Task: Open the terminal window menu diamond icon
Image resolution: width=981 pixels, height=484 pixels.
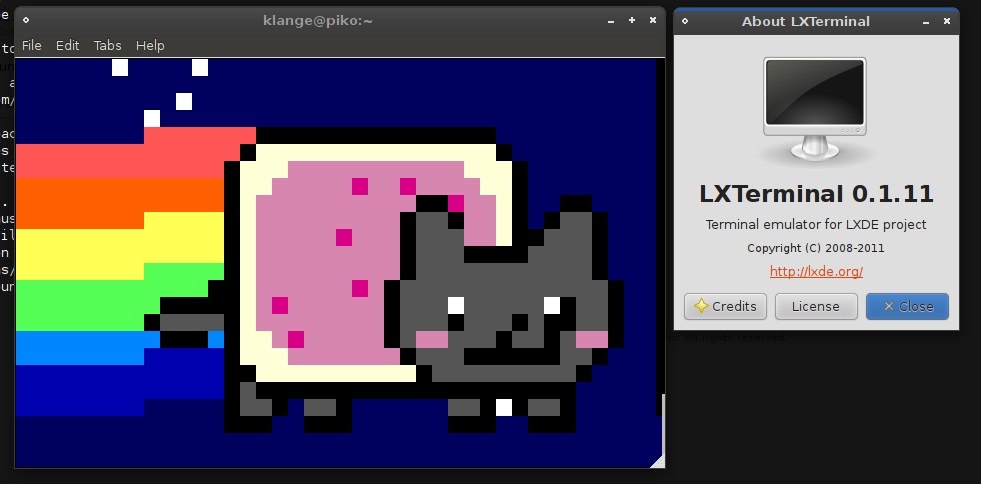Action: pos(26,20)
